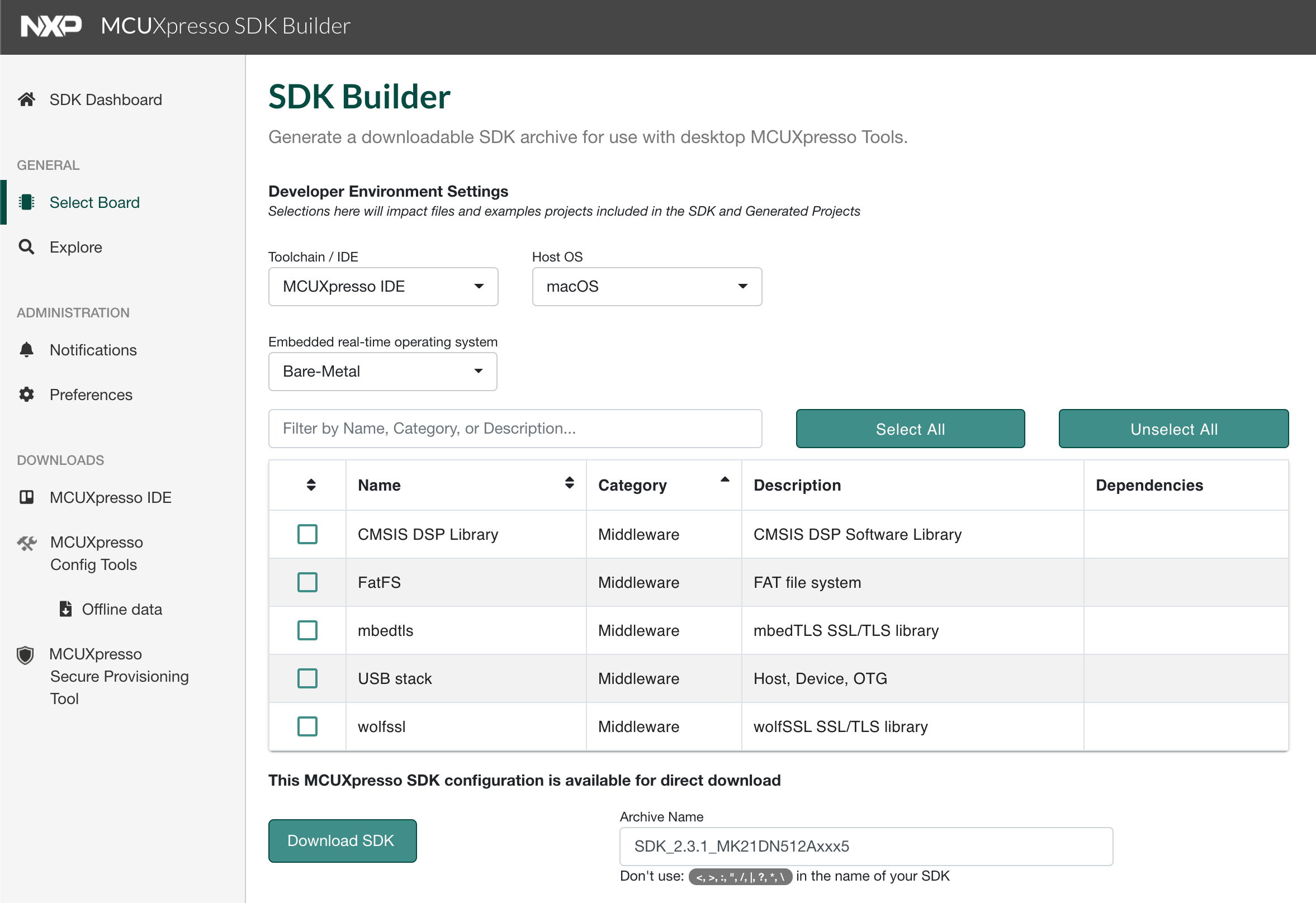
Task: Click the NXP logo in header
Action: [51, 26]
